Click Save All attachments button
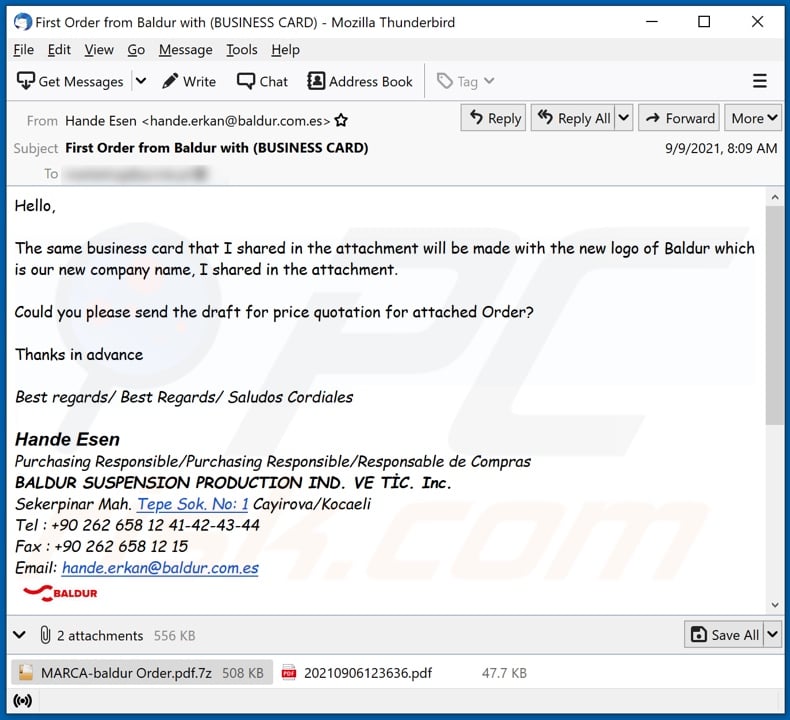The width and height of the screenshot is (790, 720). (724, 635)
